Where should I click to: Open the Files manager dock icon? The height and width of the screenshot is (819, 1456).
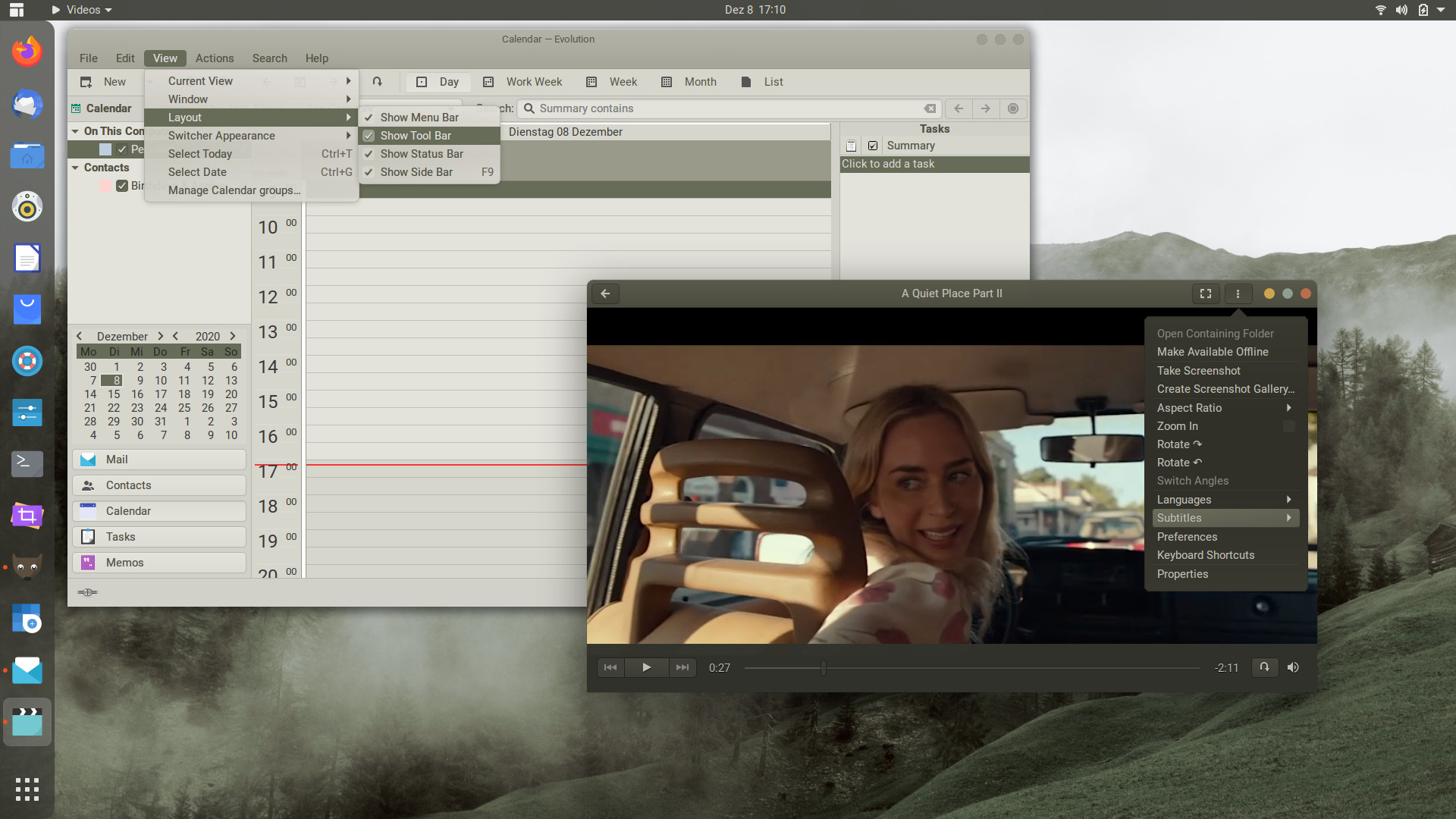pyautogui.click(x=27, y=155)
